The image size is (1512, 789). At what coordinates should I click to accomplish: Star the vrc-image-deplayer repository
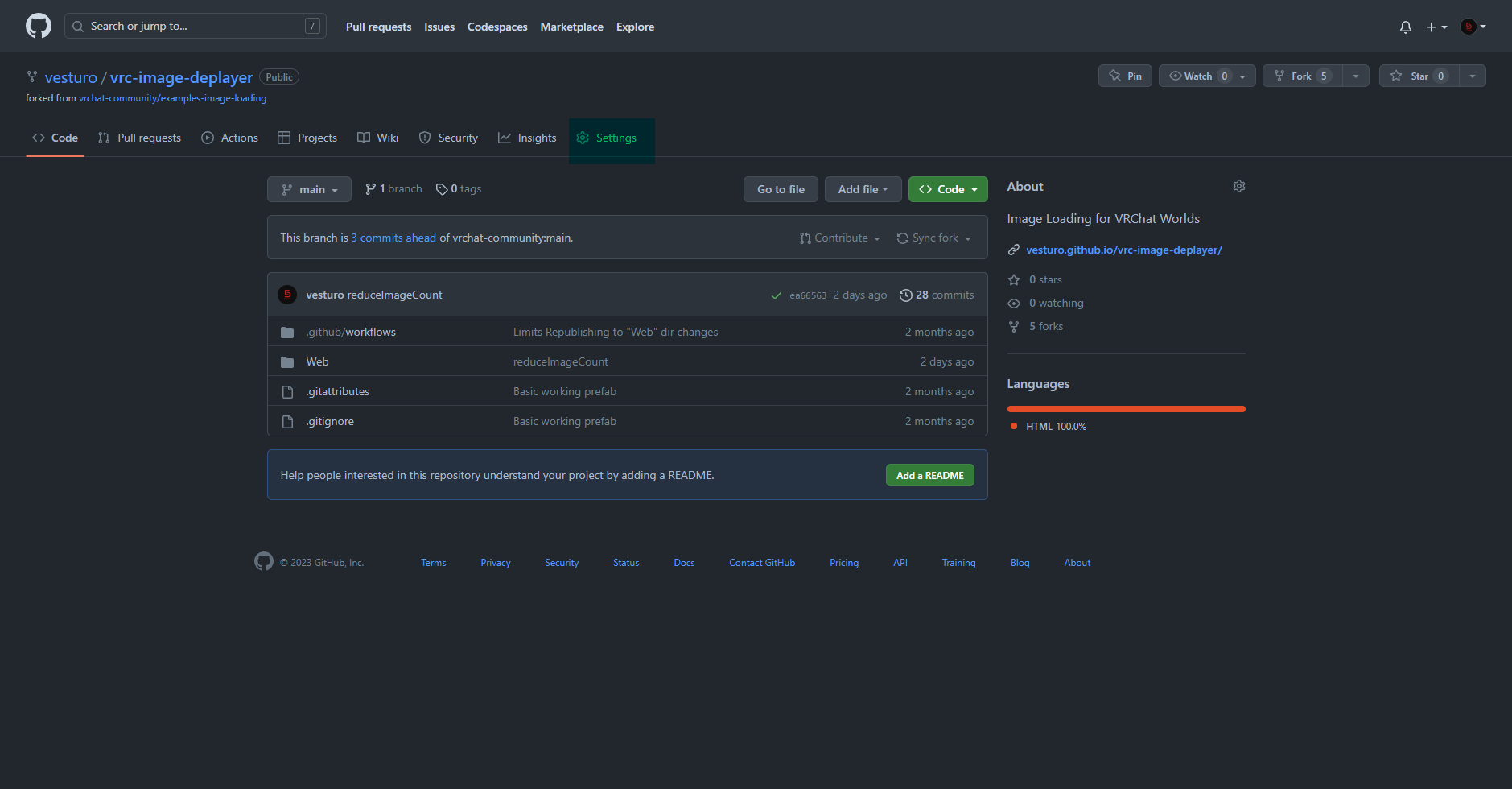(x=1419, y=76)
